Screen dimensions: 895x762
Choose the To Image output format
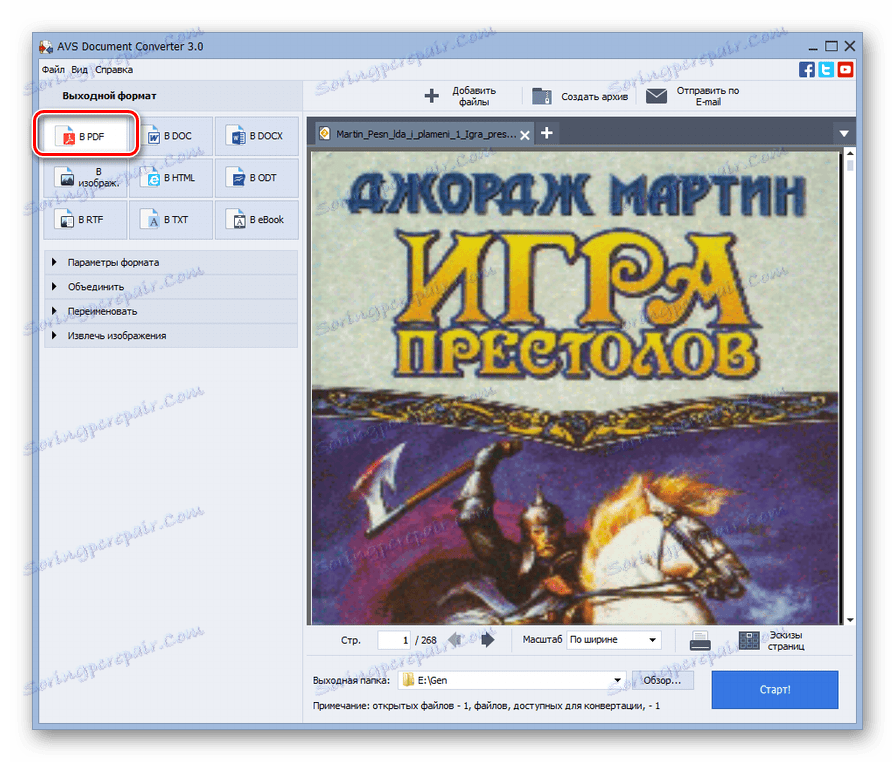pos(86,178)
